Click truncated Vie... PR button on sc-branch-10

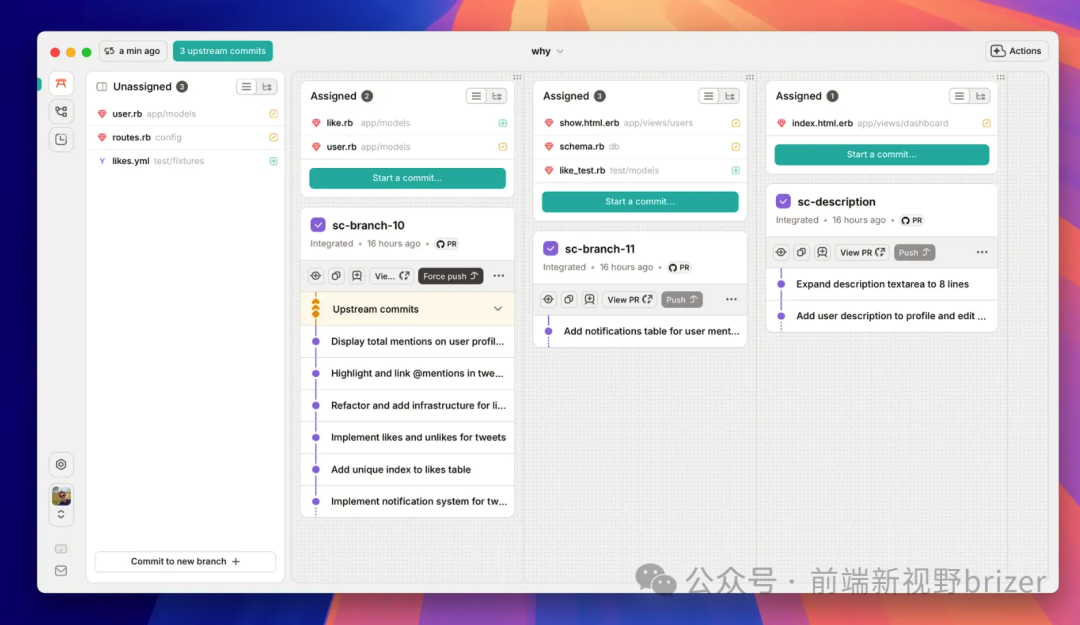click(x=391, y=276)
